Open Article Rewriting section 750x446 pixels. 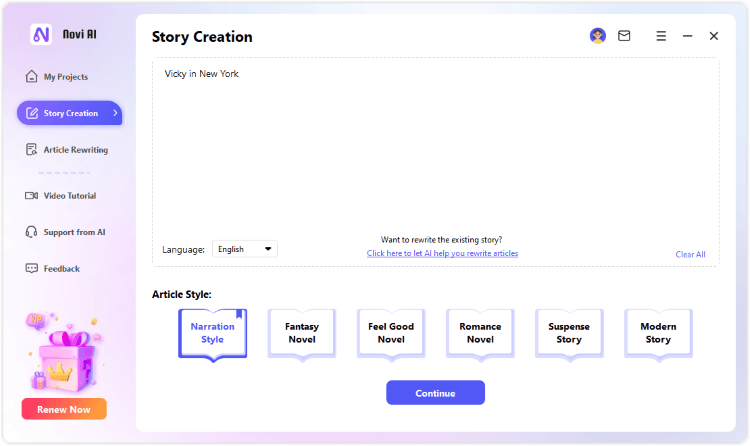tap(66, 150)
